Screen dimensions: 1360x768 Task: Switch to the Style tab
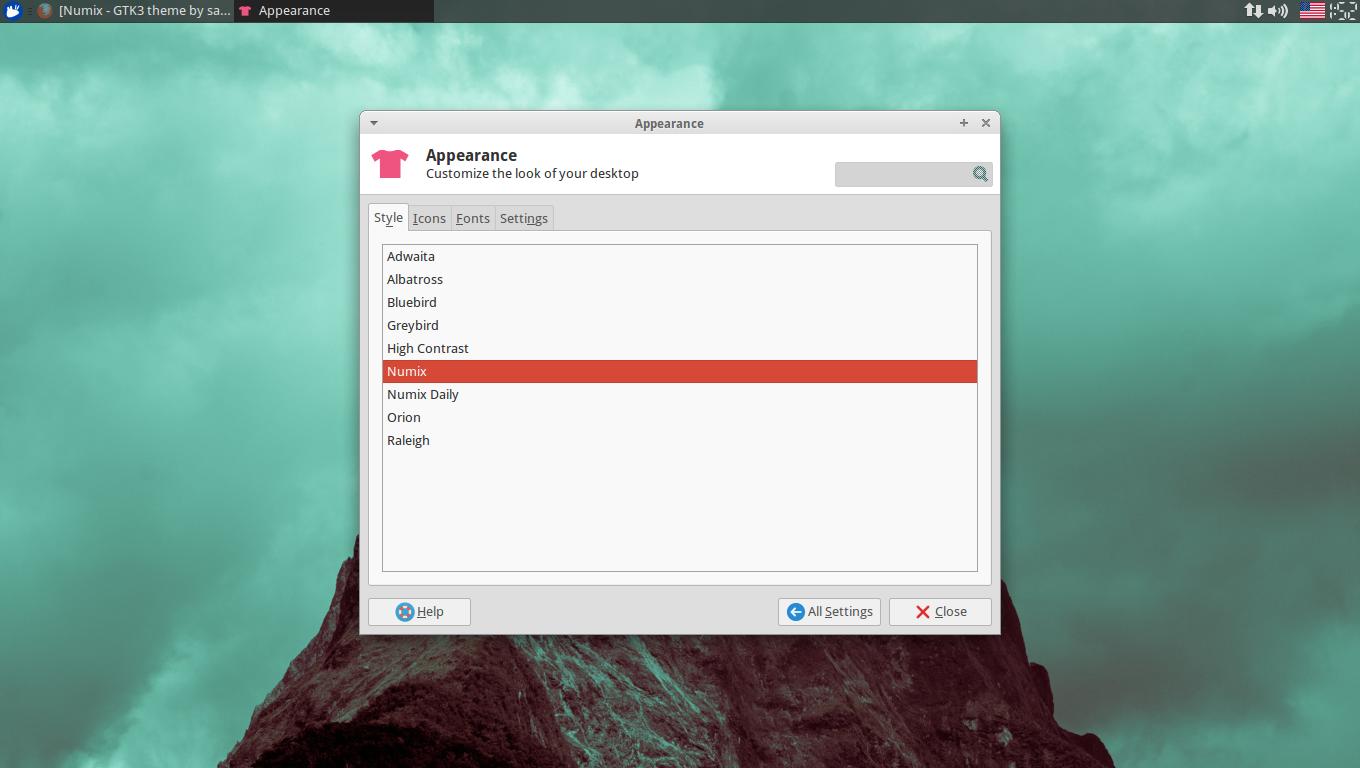[x=388, y=218]
